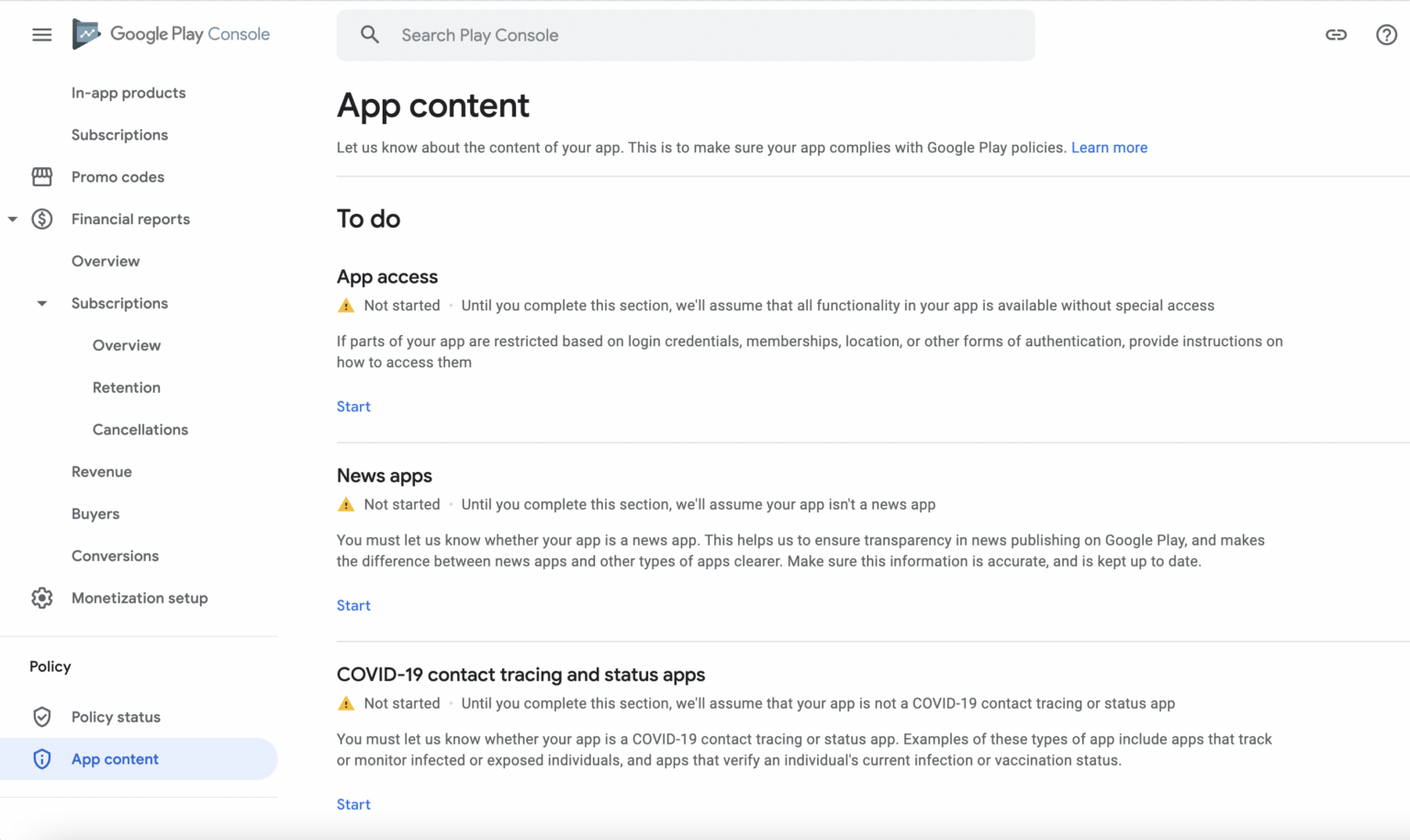Image resolution: width=1410 pixels, height=840 pixels.
Task: Click the Monetization setup gear icon
Action: click(x=42, y=598)
